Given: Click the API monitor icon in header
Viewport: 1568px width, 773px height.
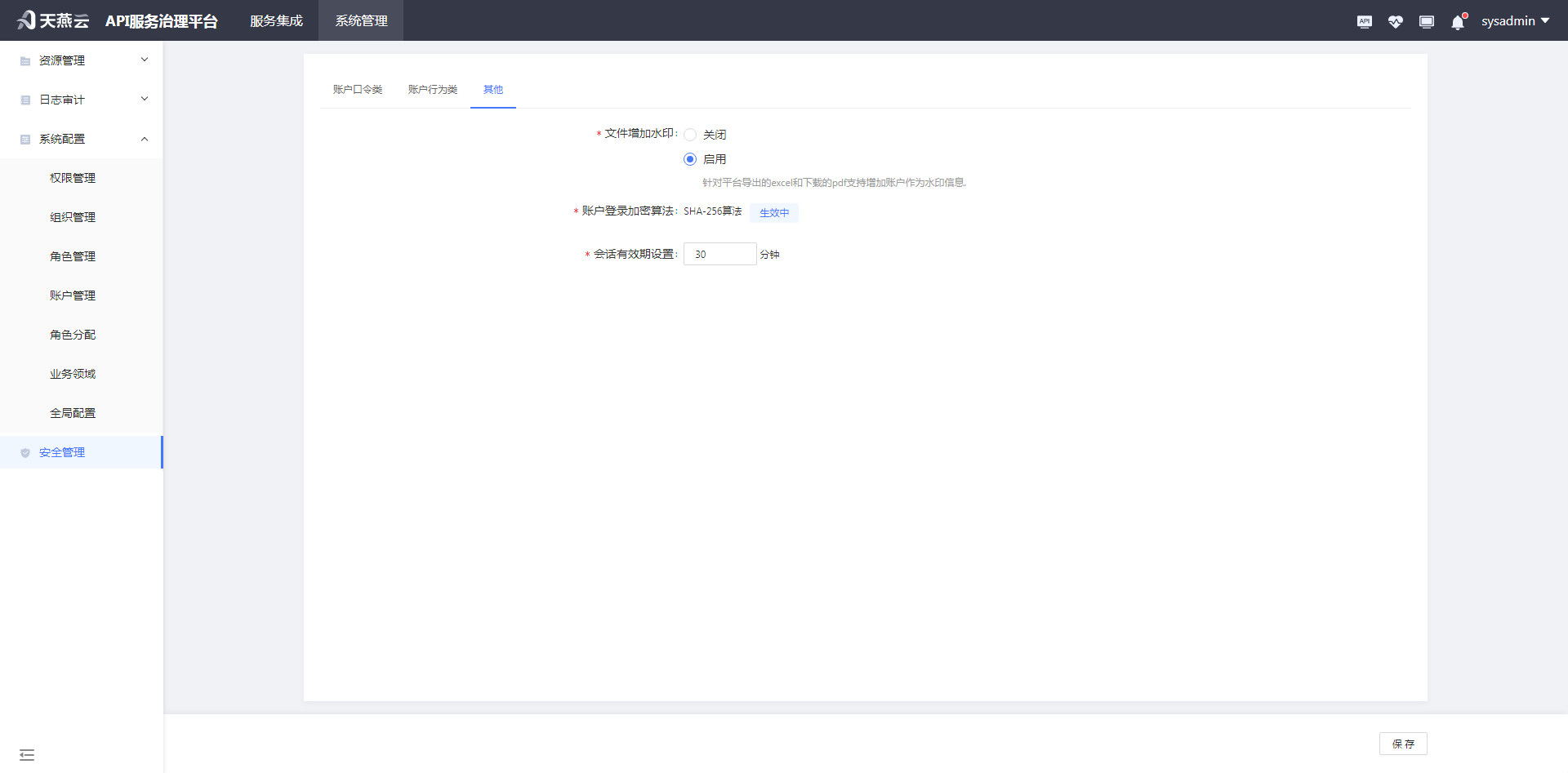Looking at the screenshot, I should tap(1364, 21).
